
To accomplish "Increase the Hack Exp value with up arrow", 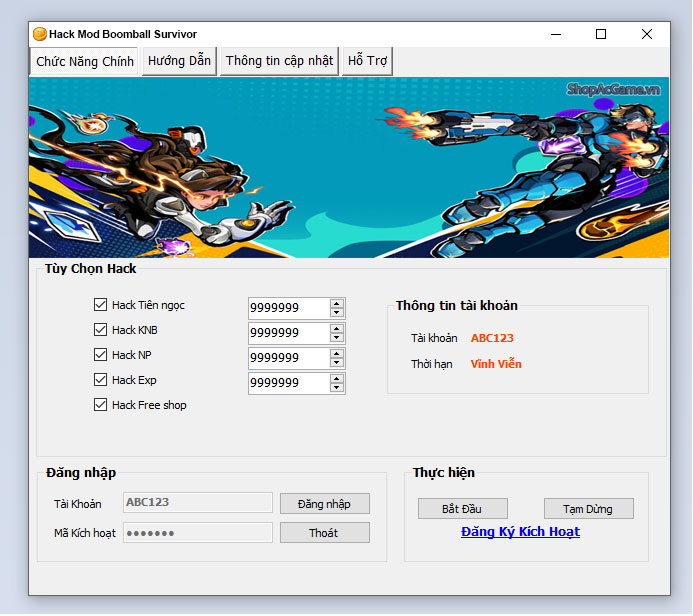I will 337,379.
